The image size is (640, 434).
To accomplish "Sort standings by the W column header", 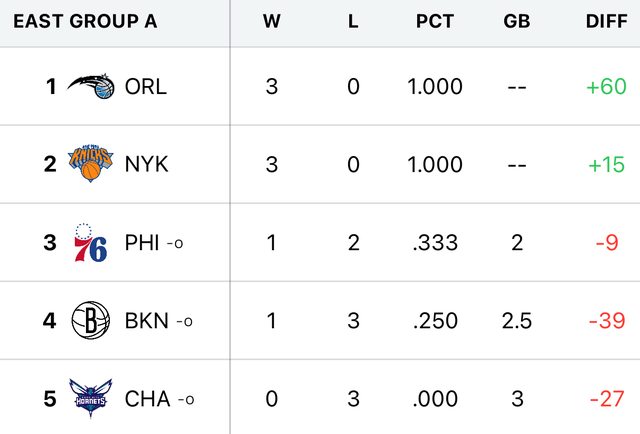I will click(271, 22).
